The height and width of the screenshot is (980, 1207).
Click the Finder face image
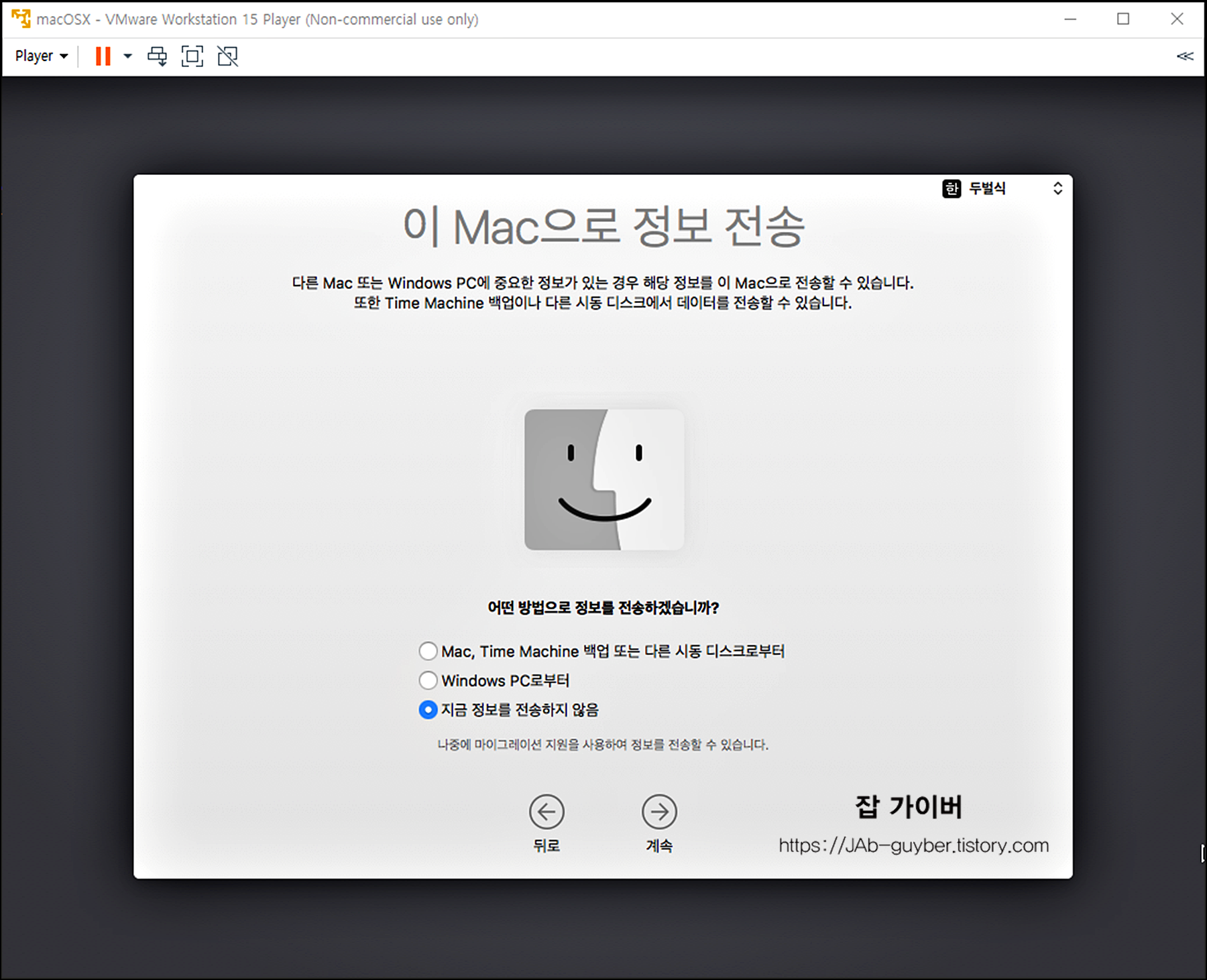pos(604,480)
